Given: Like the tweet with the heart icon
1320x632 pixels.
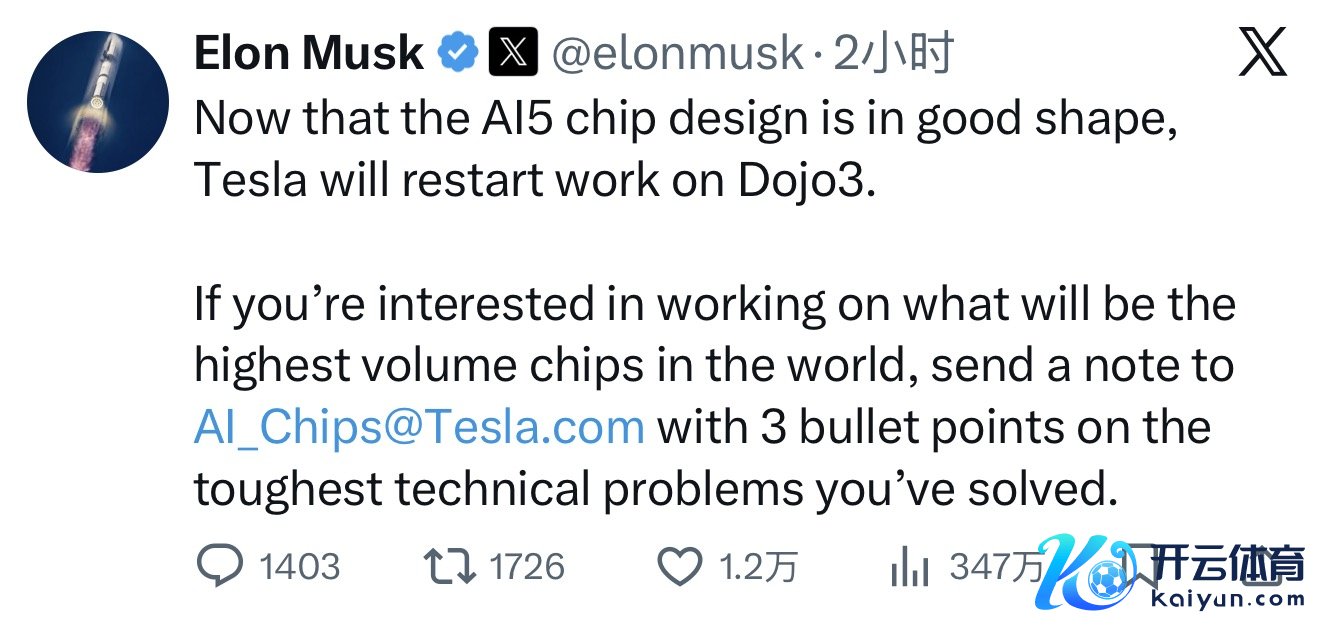Looking at the screenshot, I should [680, 568].
